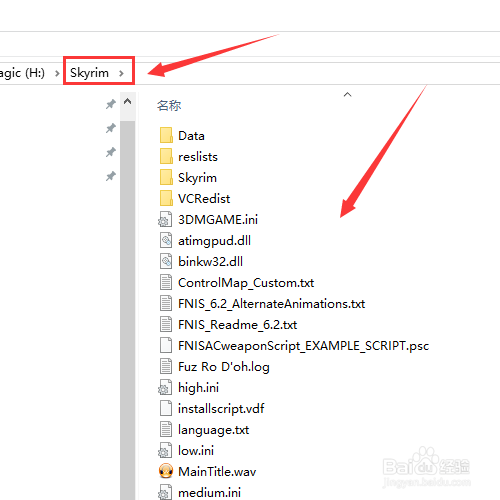
Task: Click the navigation pane scrollbar track
Action: pyautogui.click(x=127, y=310)
